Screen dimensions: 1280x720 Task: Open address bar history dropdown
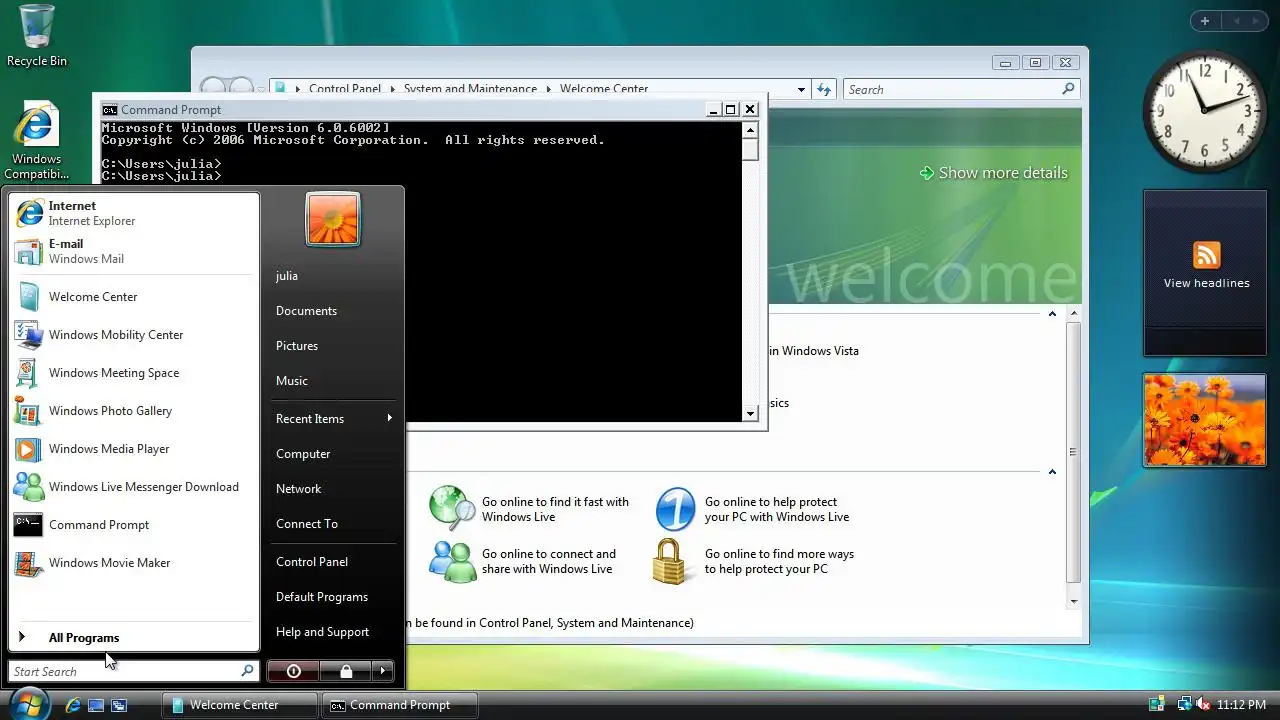801,89
